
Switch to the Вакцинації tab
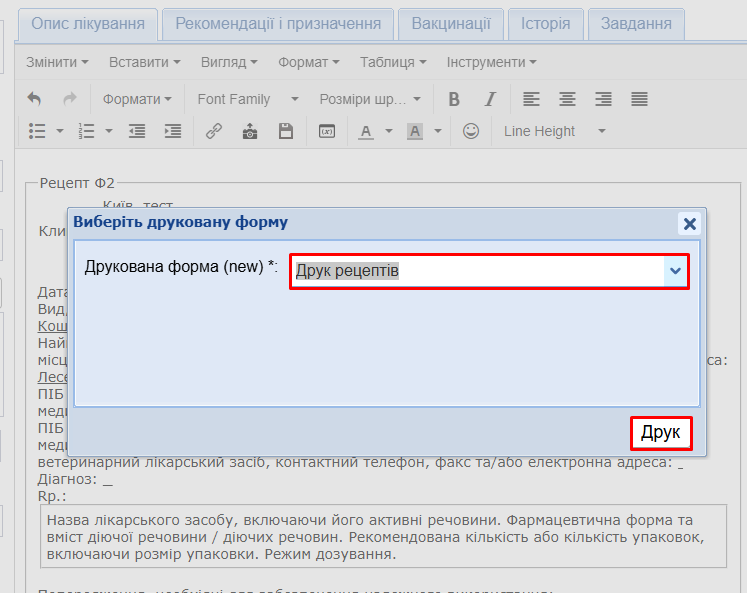tap(451, 23)
